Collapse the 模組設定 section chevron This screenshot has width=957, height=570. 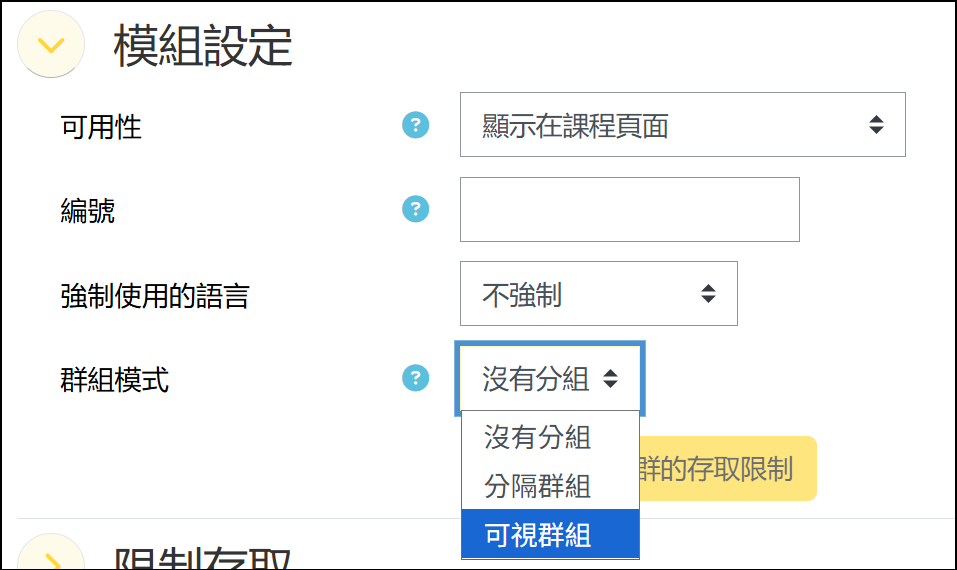(x=51, y=45)
